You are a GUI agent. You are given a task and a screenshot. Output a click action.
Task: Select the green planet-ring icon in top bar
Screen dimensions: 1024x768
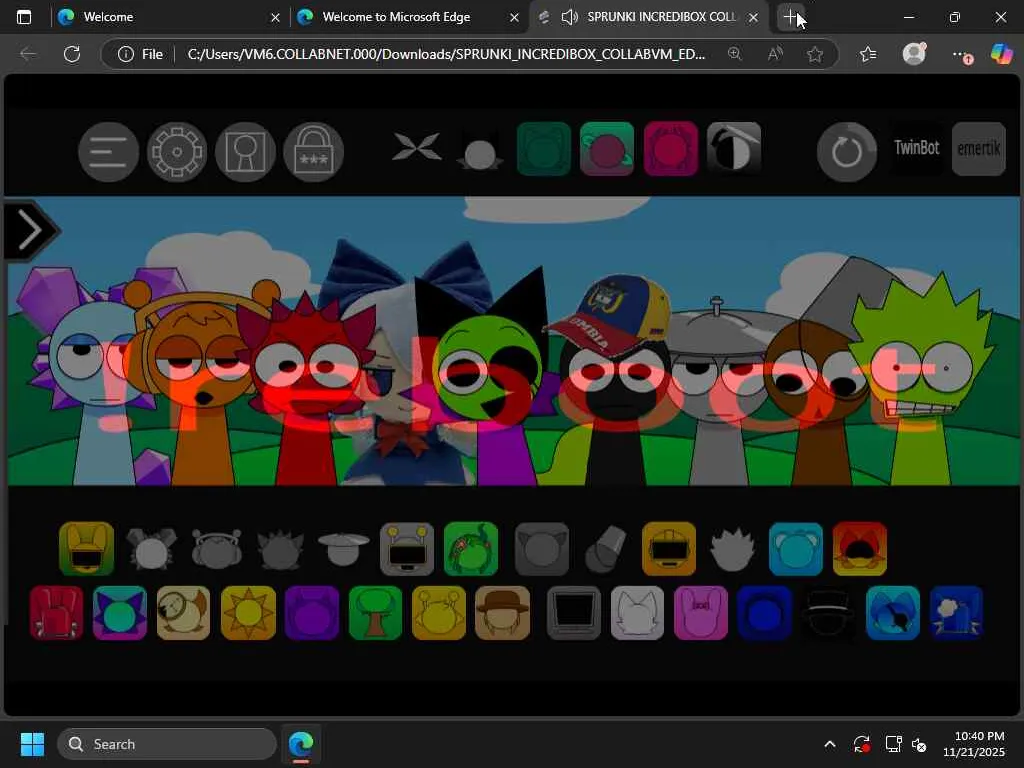tap(607, 149)
